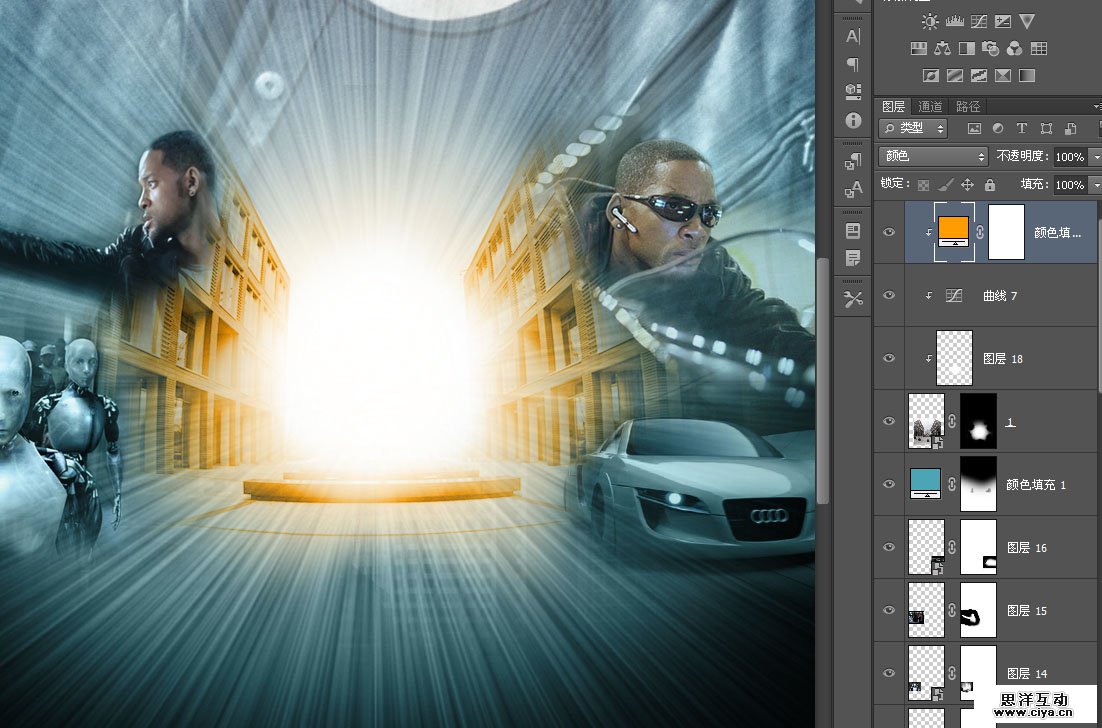1102x728 pixels.
Task: Open the Tool Presets panel icon
Action: [x=853, y=299]
